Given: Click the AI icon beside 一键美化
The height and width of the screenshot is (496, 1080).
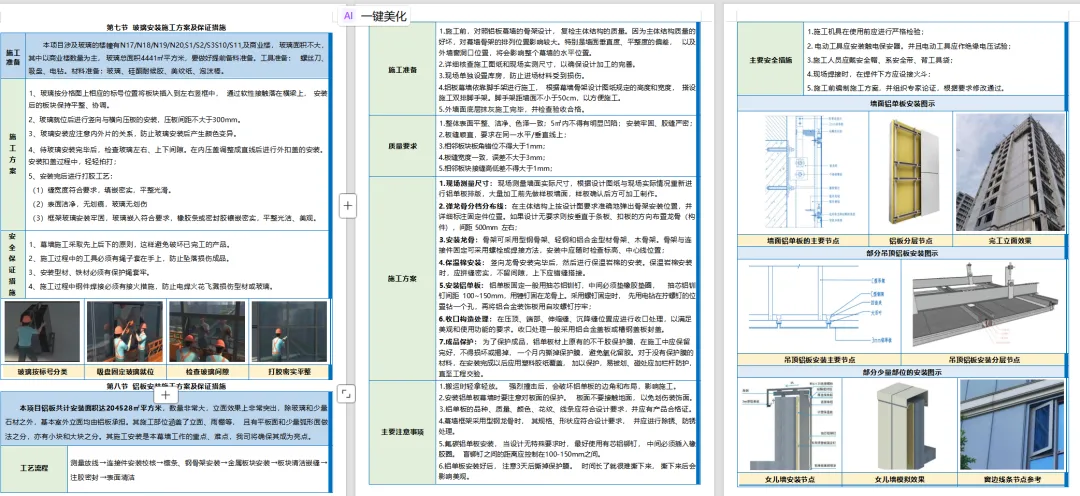Looking at the screenshot, I should tap(349, 15).
